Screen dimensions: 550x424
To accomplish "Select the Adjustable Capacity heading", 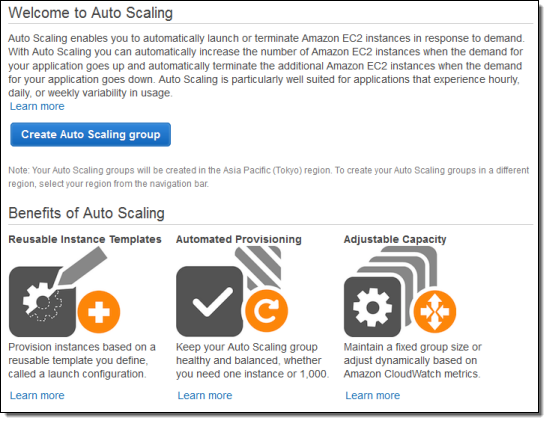I will pyautogui.click(x=395, y=239).
